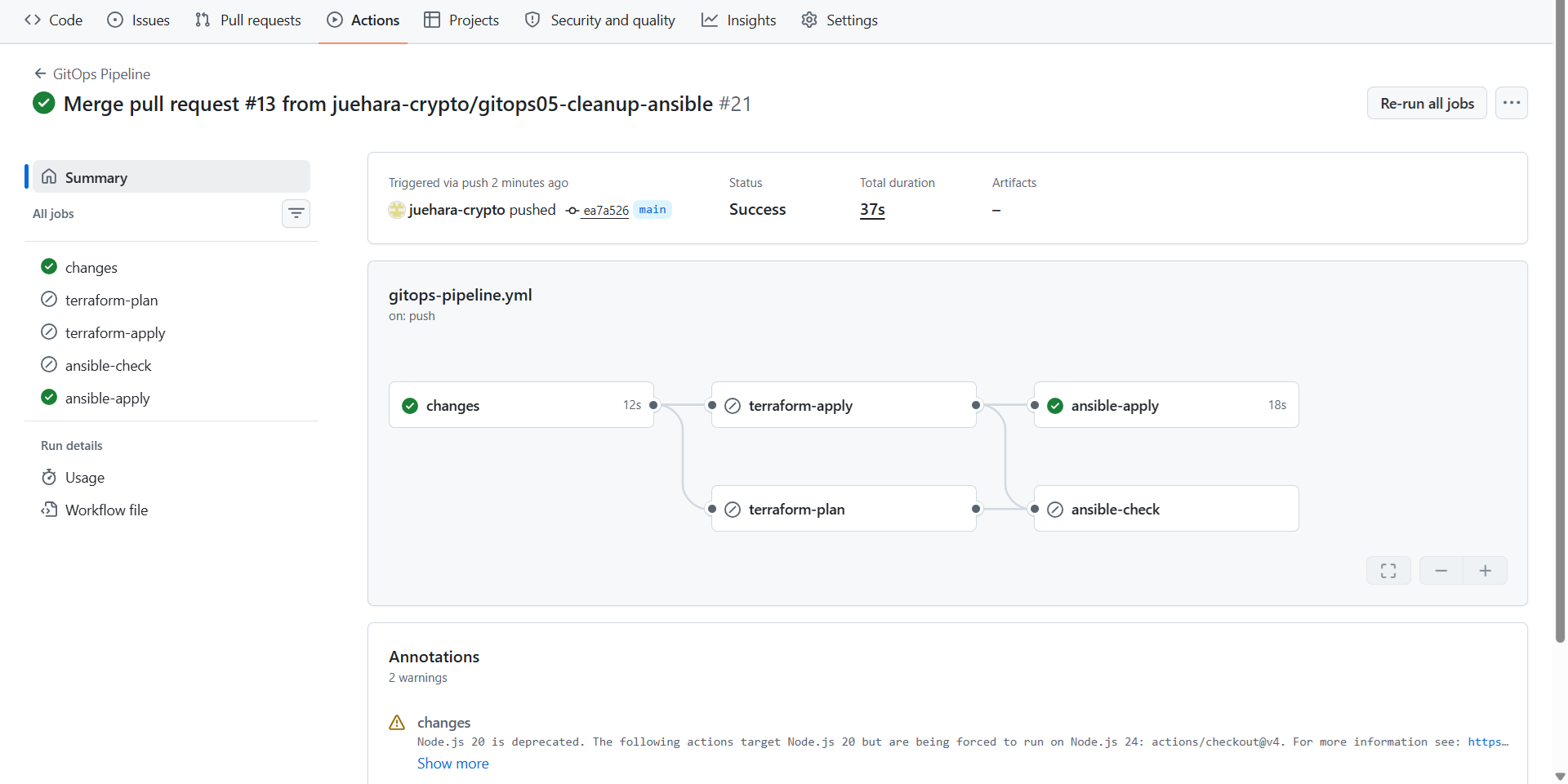This screenshot has height=784, width=1568.
Task: Click the terraform-apply graph node
Action: (844, 405)
